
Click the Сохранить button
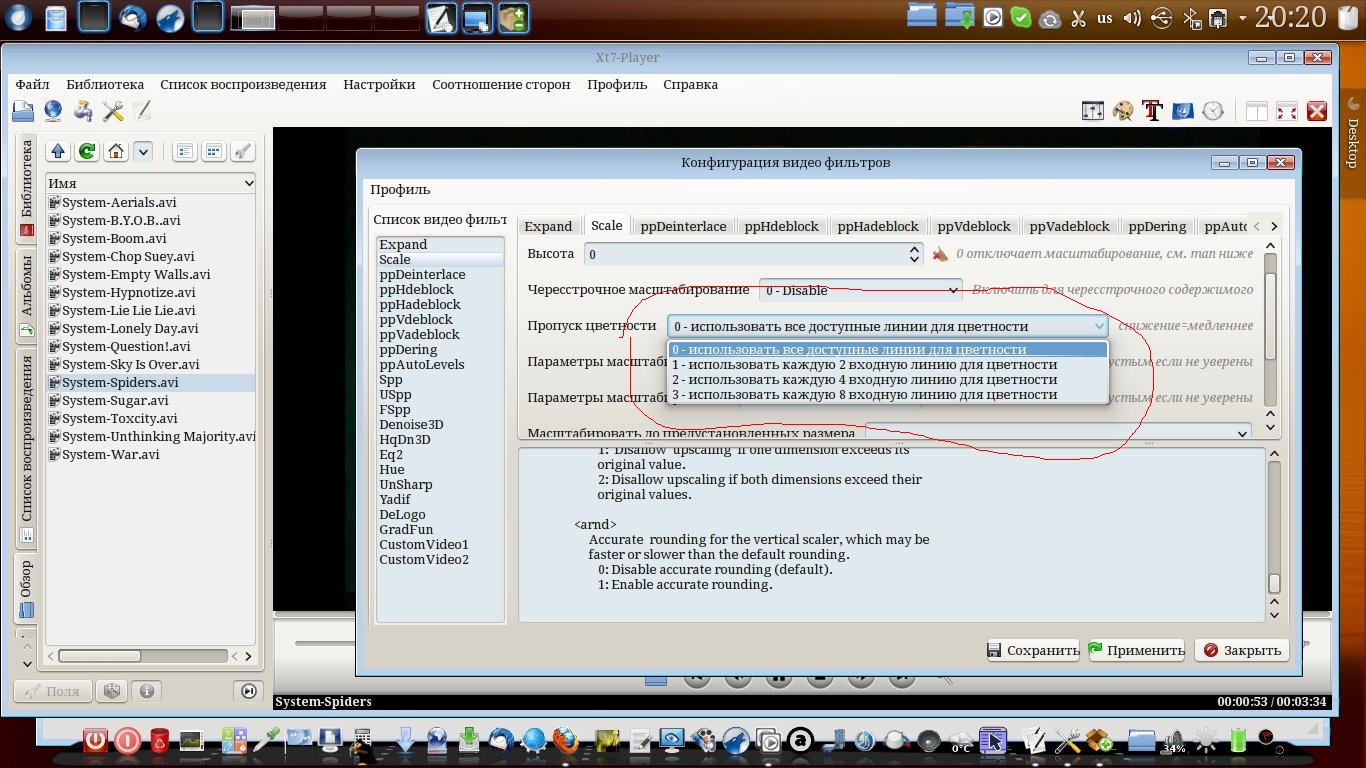click(x=1033, y=650)
